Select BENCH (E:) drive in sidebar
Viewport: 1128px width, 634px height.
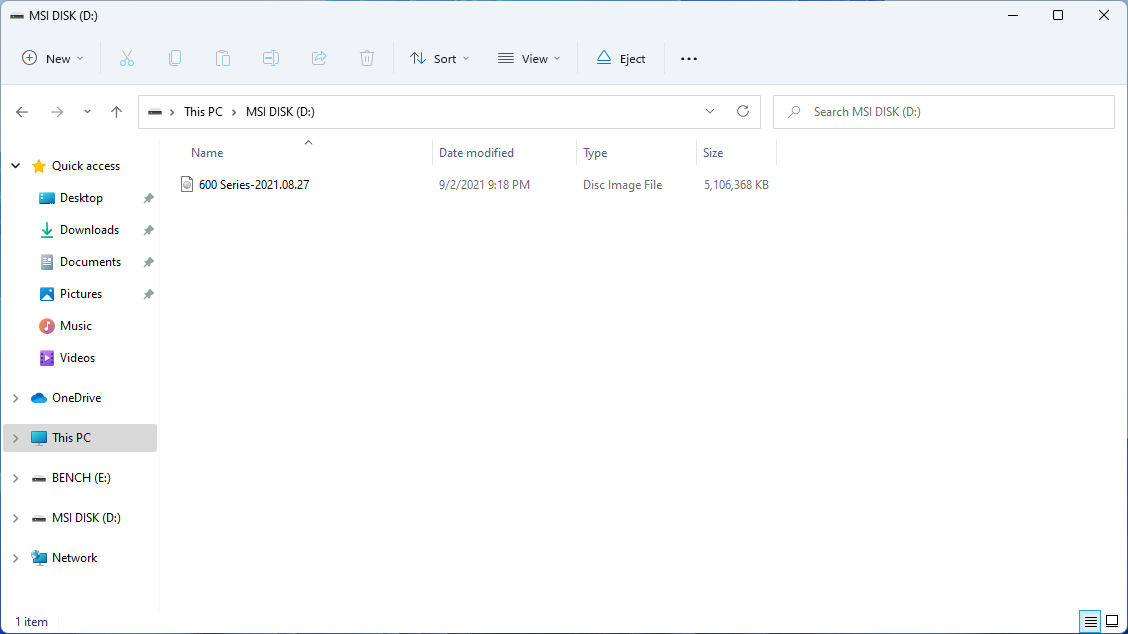coord(81,478)
